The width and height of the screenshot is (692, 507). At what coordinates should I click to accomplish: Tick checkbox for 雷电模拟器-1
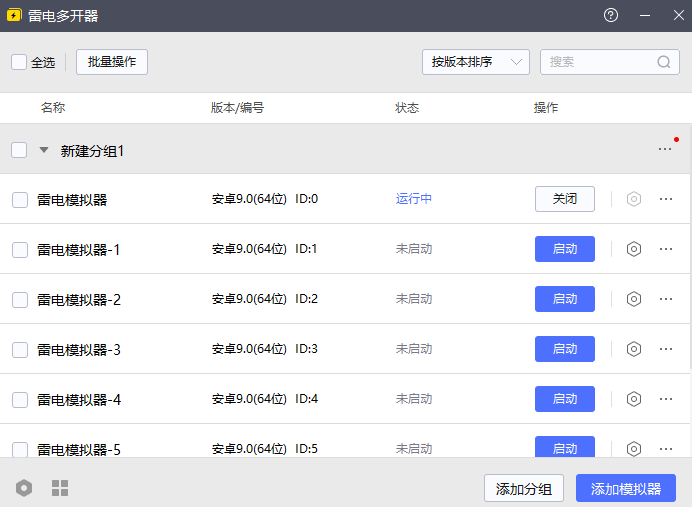(x=20, y=249)
